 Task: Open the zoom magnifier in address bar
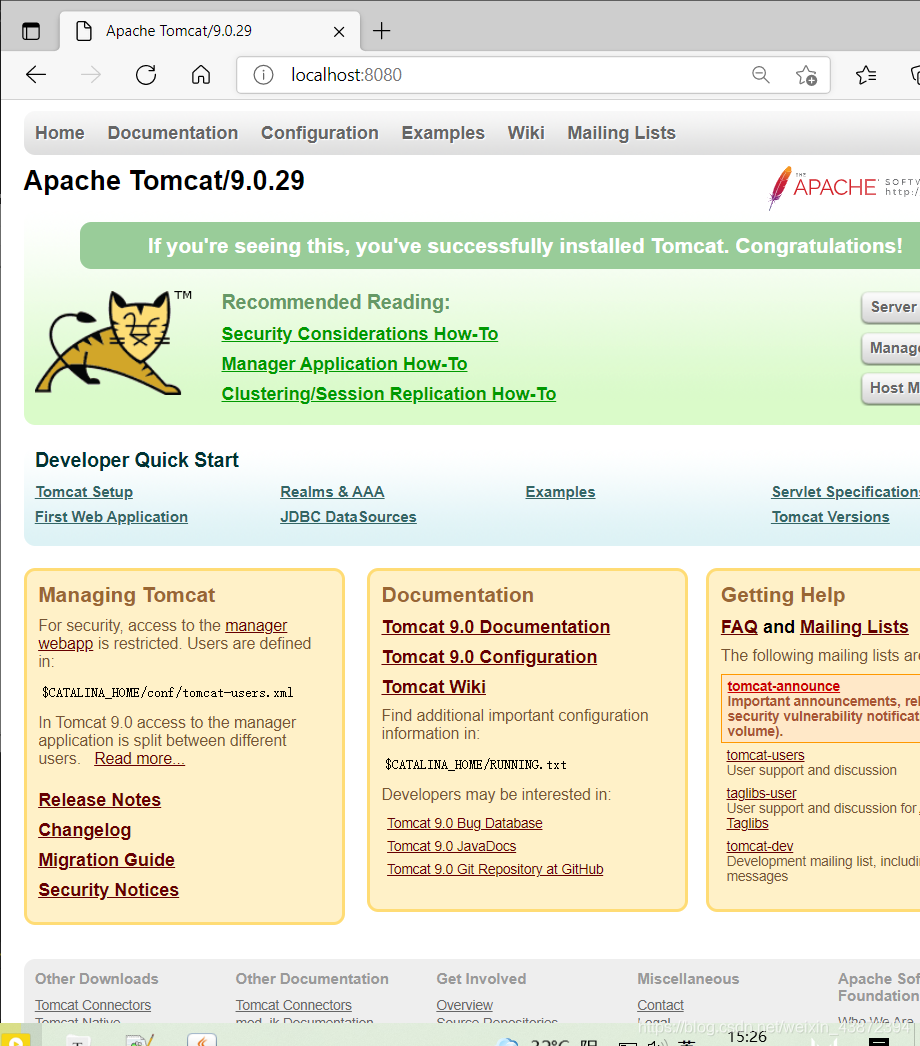point(761,75)
